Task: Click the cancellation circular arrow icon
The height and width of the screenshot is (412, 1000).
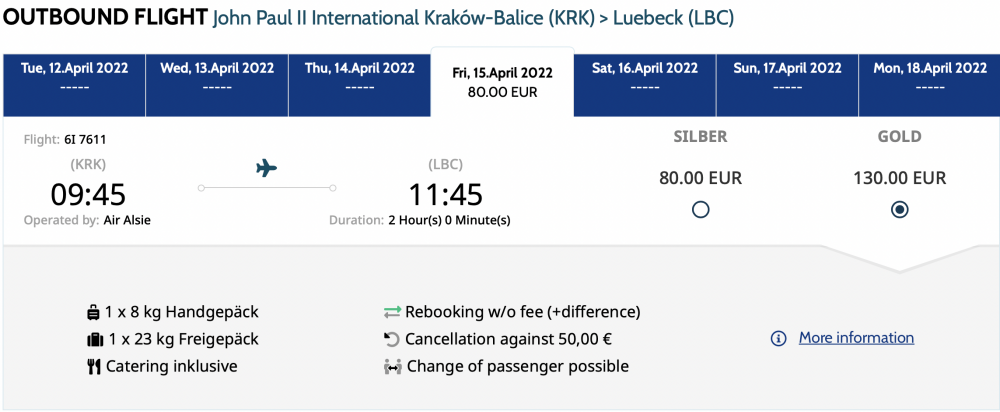Action: click(x=392, y=339)
